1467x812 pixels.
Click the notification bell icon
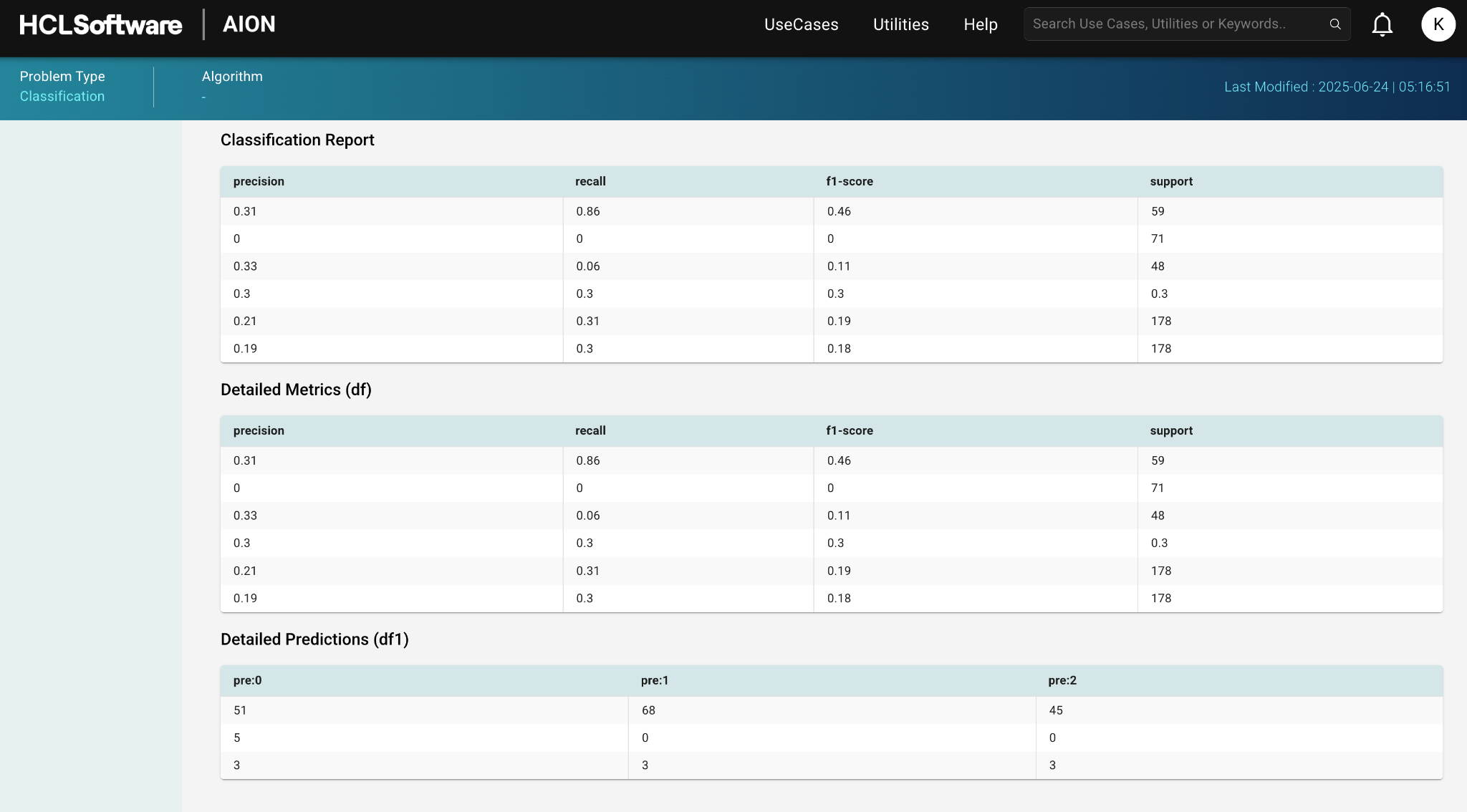click(1382, 24)
